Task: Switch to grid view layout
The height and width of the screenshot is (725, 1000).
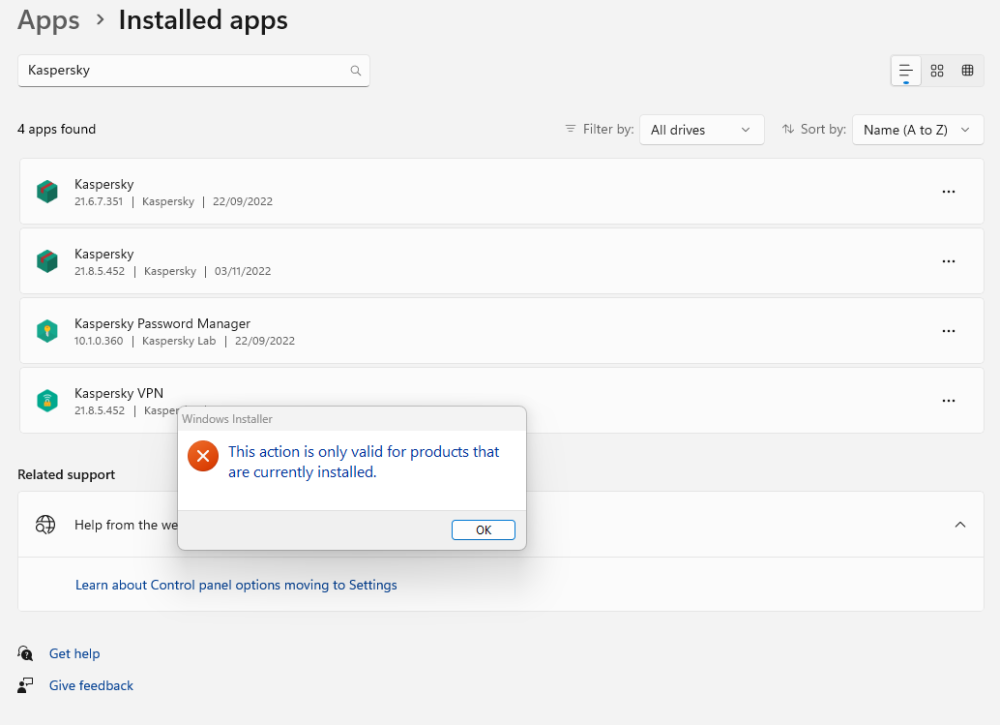Action: [x=937, y=70]
